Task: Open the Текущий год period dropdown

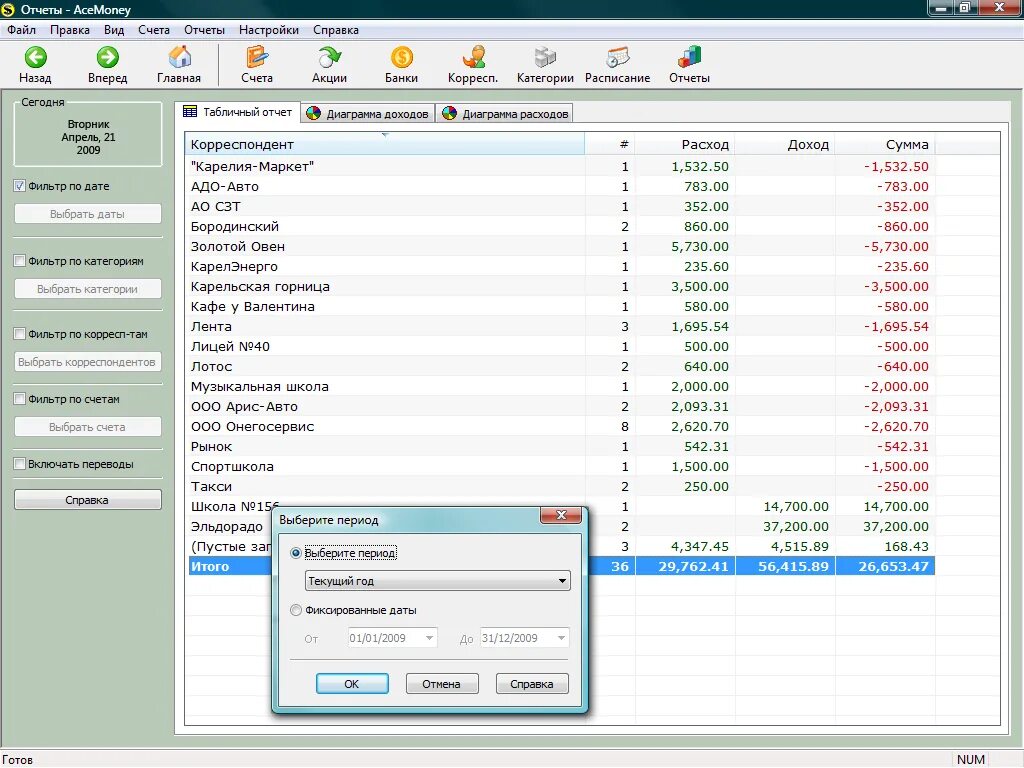Action: pyautogui.click(x=438, y=581)
